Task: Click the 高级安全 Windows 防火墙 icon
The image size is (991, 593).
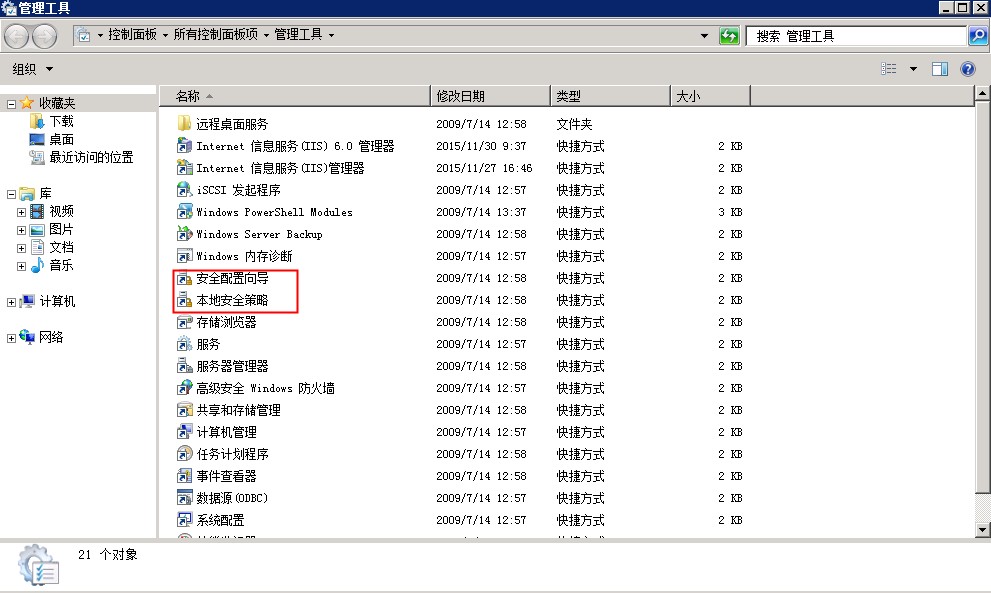Action: pyautogui.click(x=184, y=388)
